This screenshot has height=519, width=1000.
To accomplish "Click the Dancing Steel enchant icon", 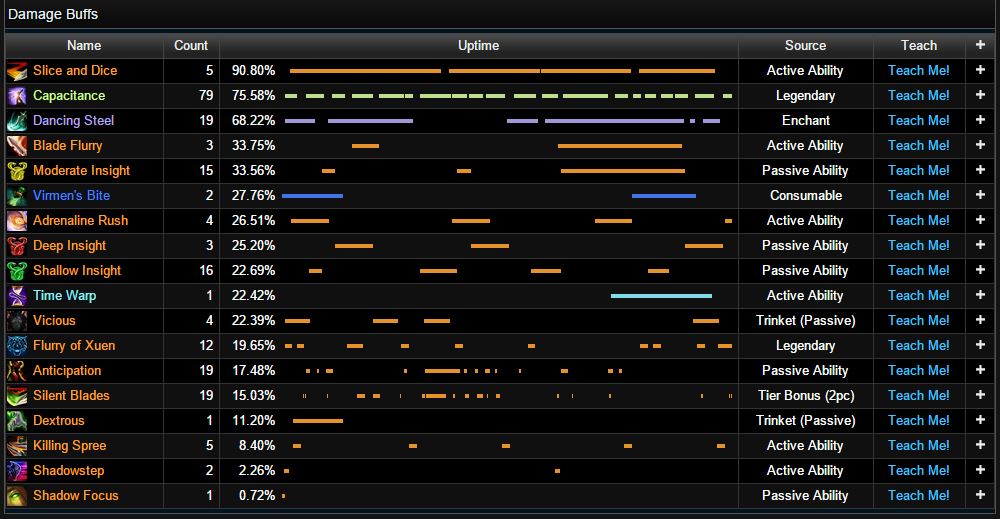I will coord(17,121).
